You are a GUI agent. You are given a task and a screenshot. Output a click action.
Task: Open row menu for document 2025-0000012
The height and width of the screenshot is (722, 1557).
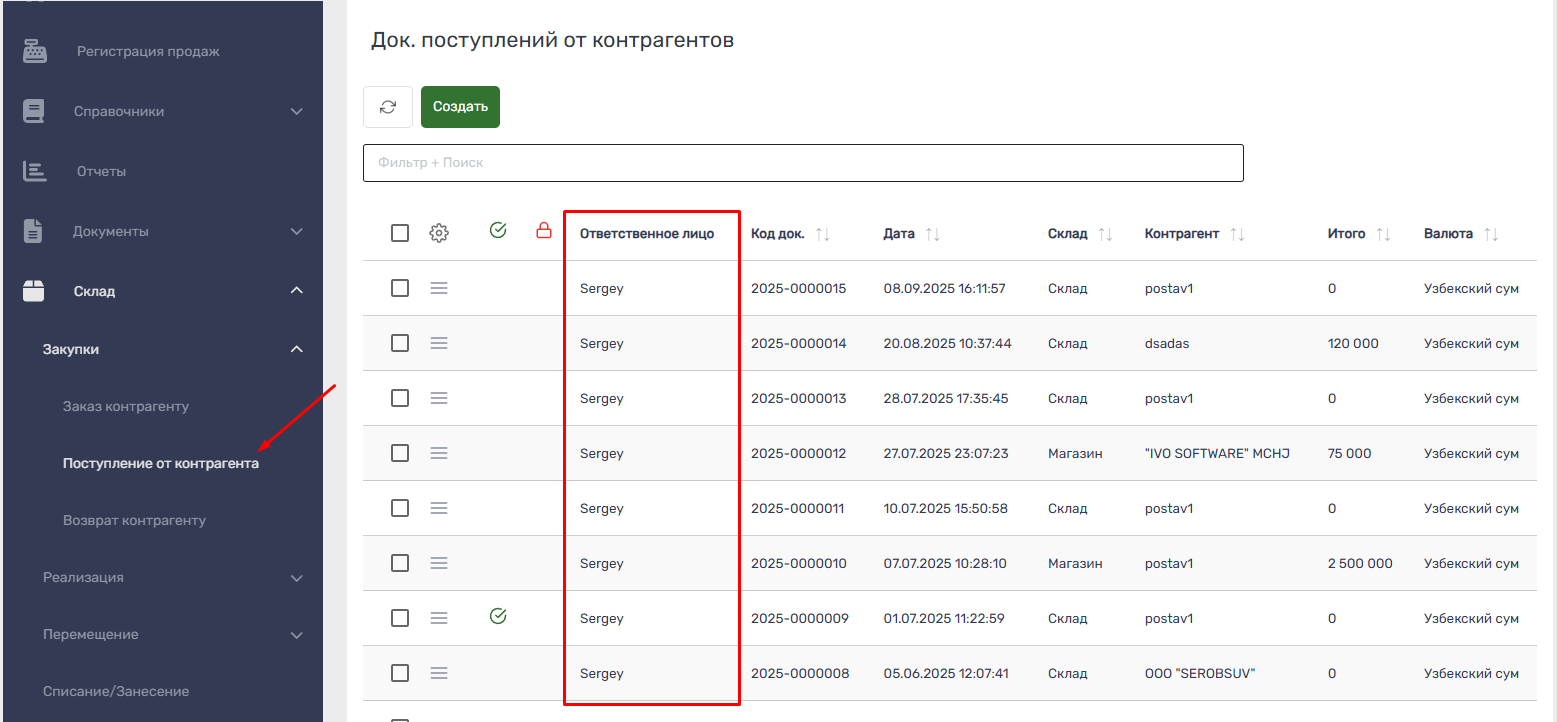click(438, 453)
